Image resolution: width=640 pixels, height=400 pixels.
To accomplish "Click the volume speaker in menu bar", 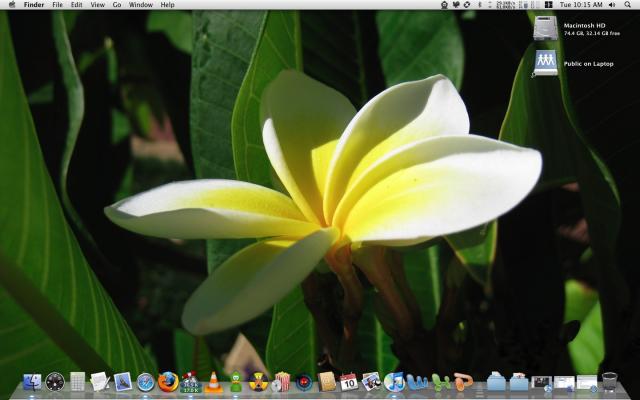I will click(612, 5).
